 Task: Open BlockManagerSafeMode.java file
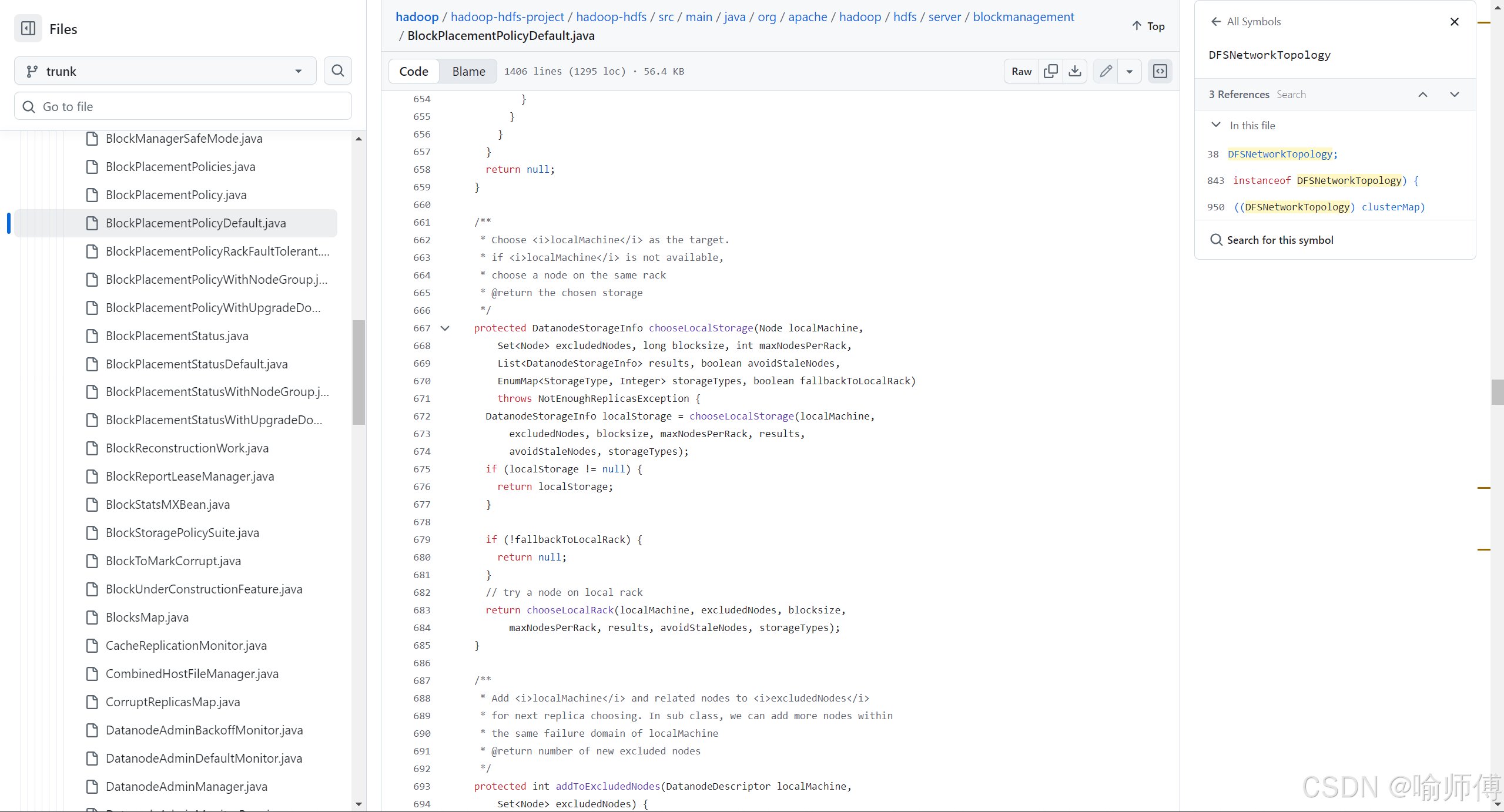coord(184,139)
